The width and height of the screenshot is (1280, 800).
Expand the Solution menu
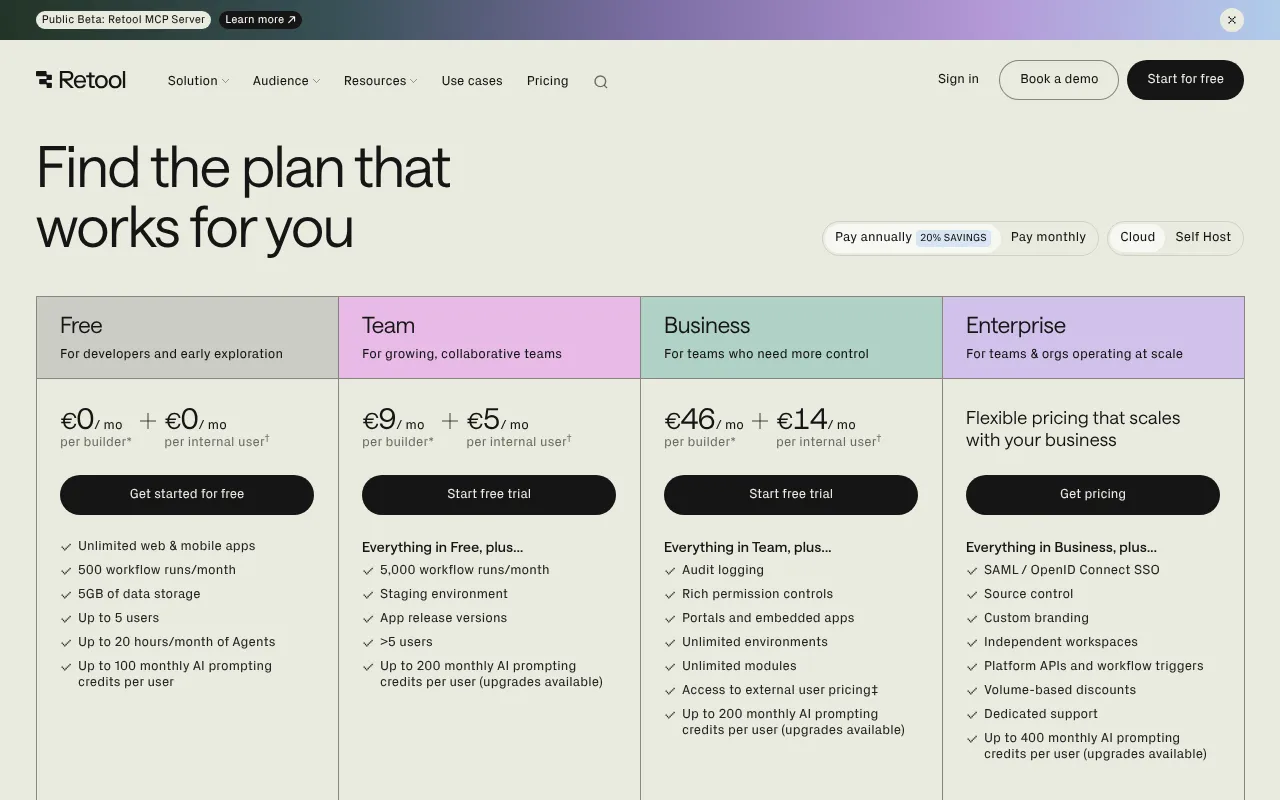[198, 81]
